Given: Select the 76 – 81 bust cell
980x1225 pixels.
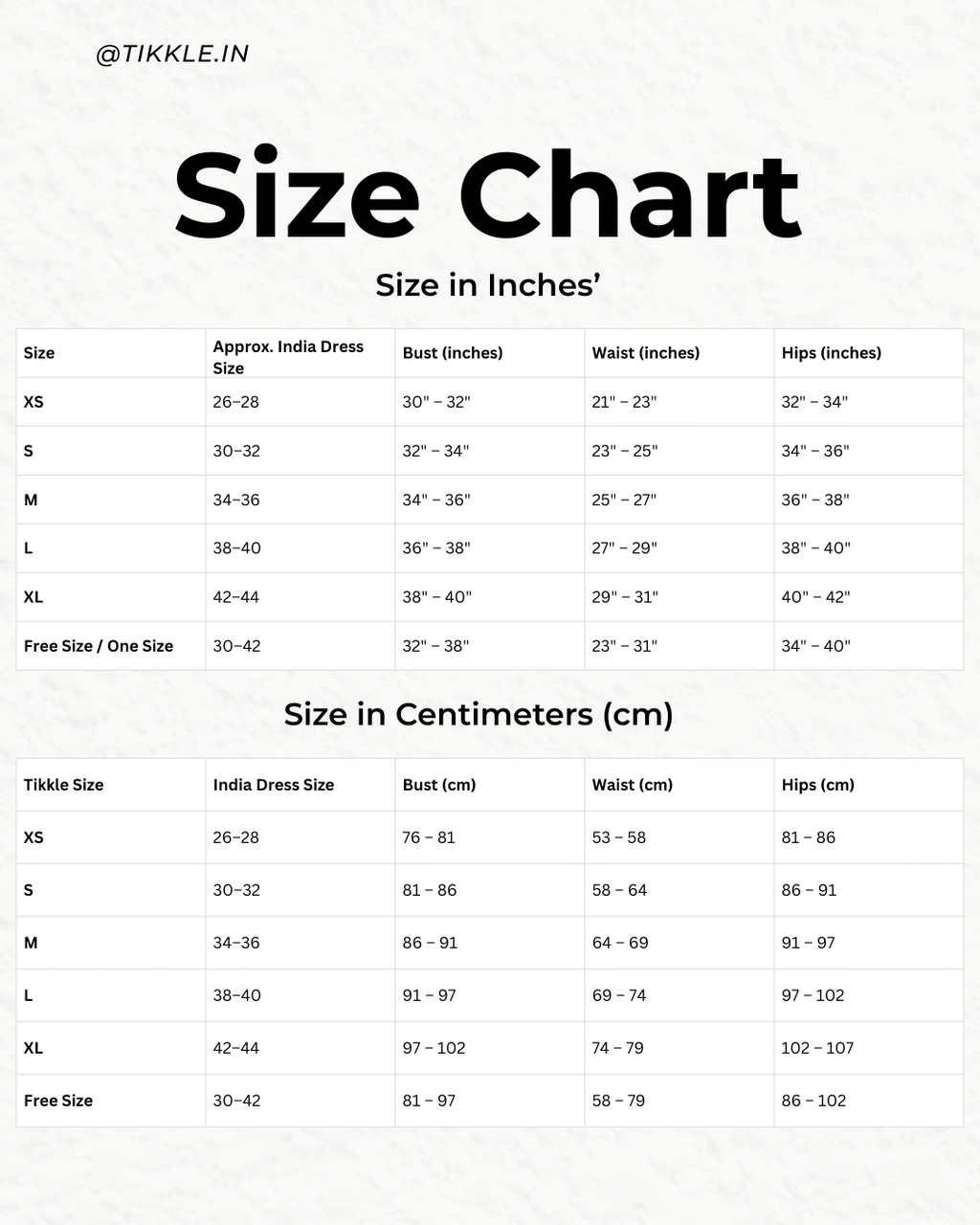Looking at the screenshot, I should click(429, 837).
